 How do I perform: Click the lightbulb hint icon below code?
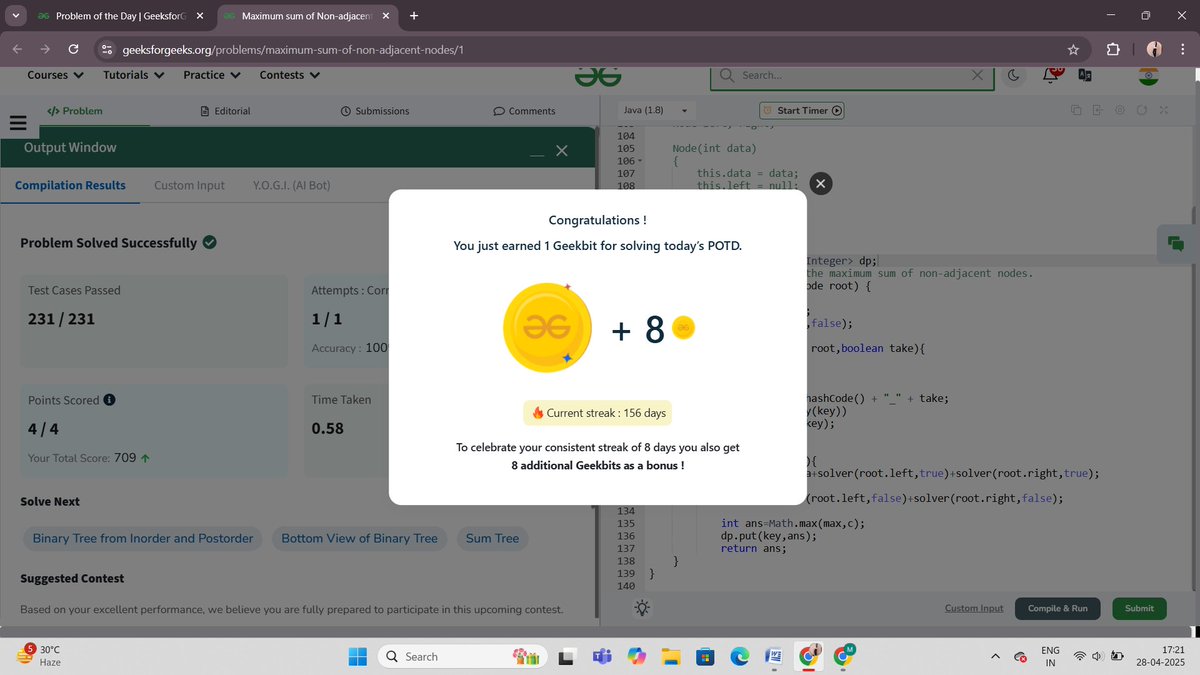coord(641,607)
